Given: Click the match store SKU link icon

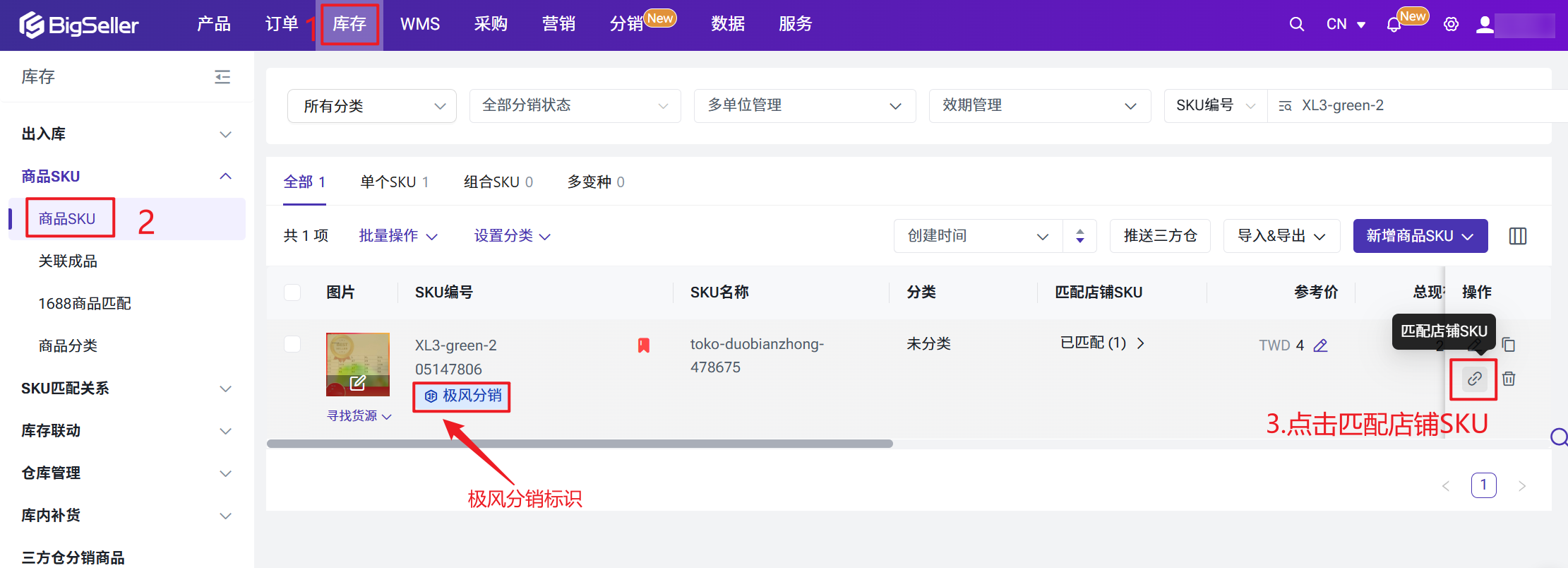Looking at the screenshot, I should click(1474, 379).
